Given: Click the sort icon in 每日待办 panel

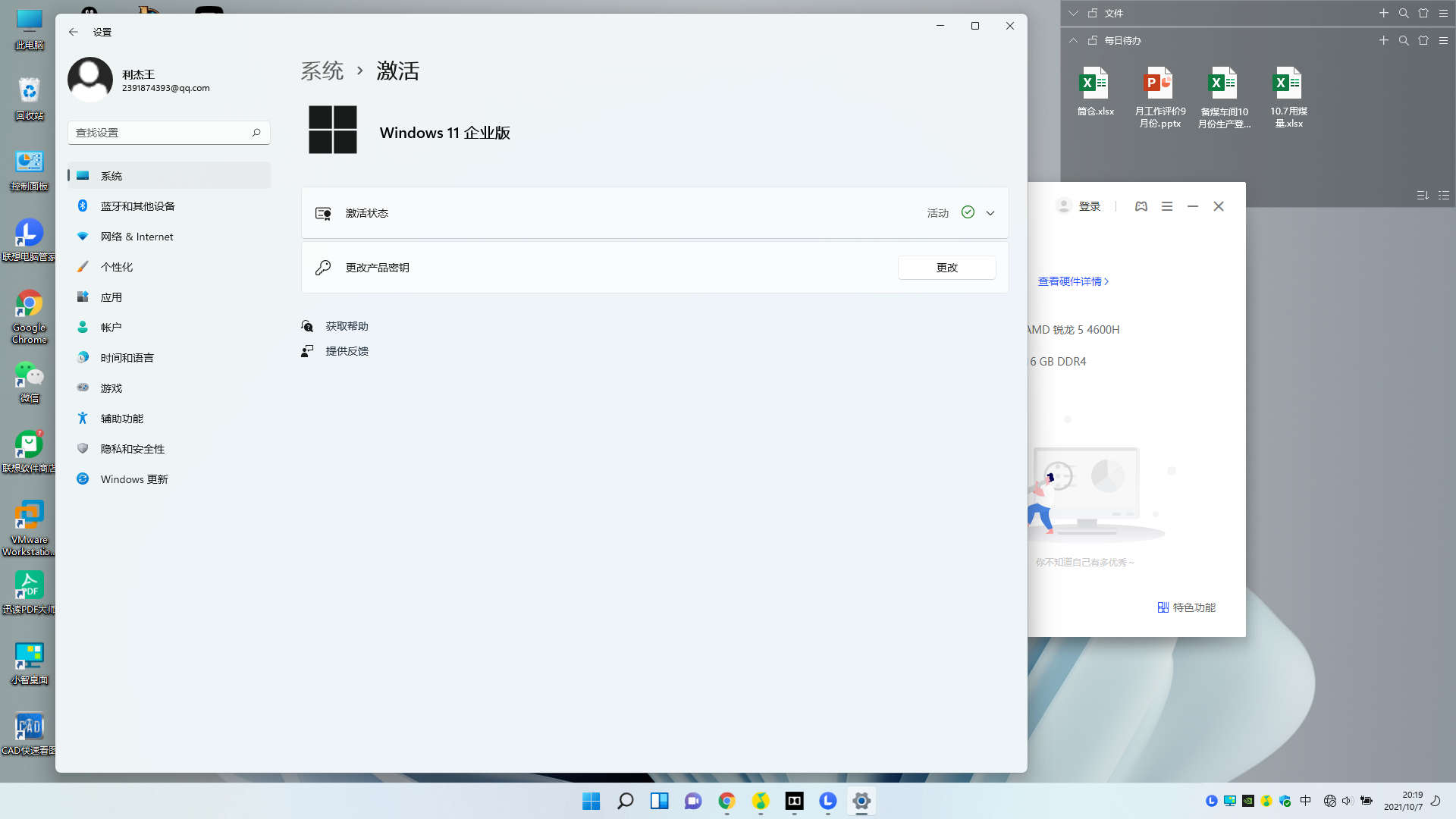Looking at the screenshot, I should [1423, 196].
